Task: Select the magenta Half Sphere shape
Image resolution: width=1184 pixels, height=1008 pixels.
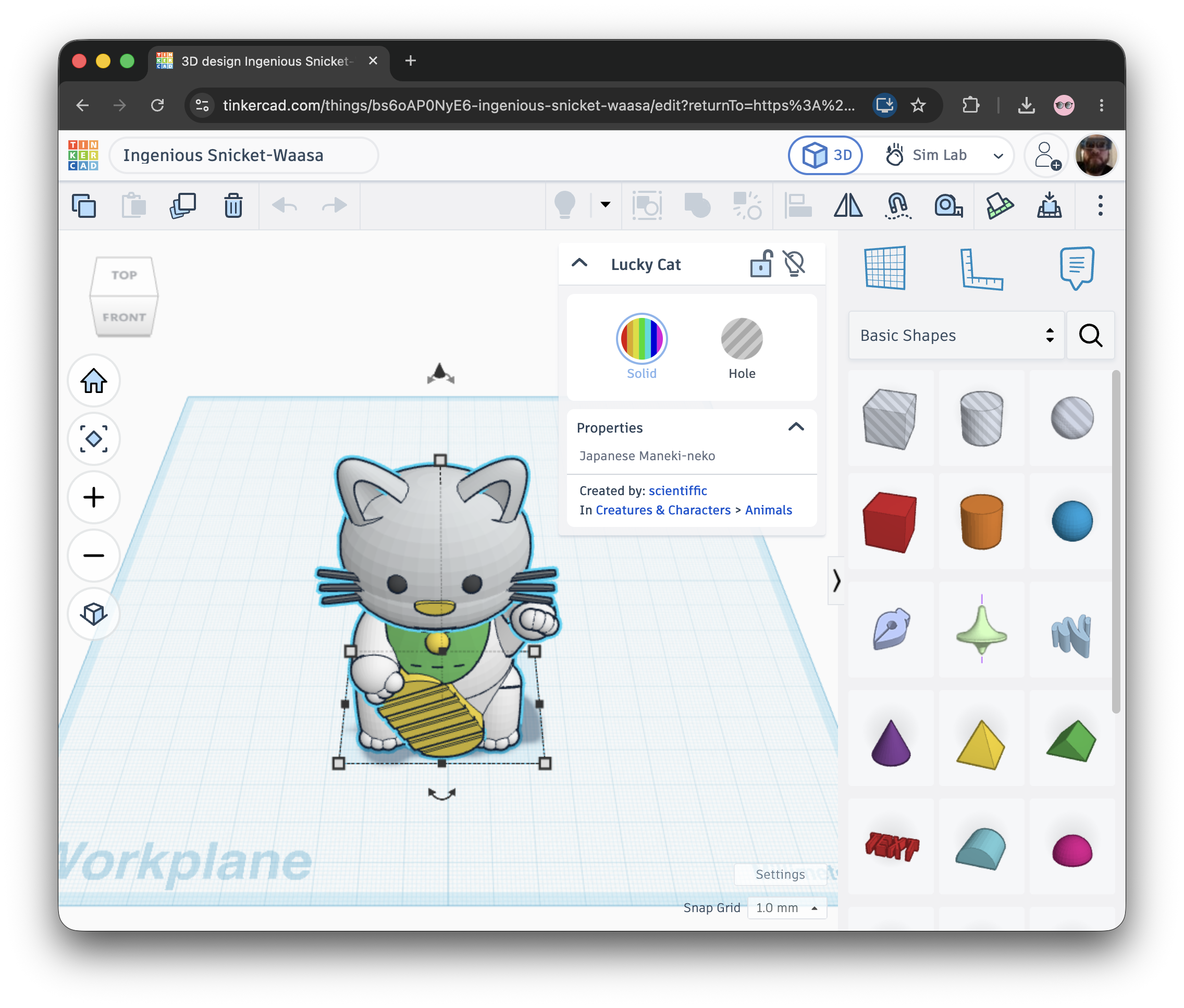Action: 1072,850
